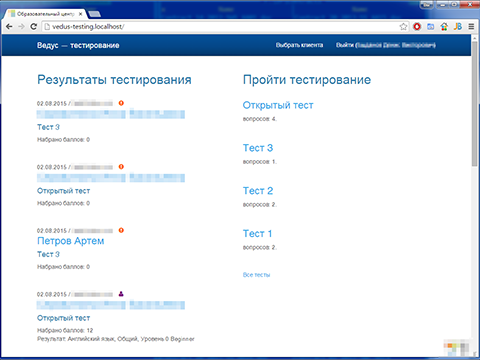Start the Открытый тест under Пройти тестирование
Image resolution: width=480 pixels, height=360 pixels.
point(278,105)
